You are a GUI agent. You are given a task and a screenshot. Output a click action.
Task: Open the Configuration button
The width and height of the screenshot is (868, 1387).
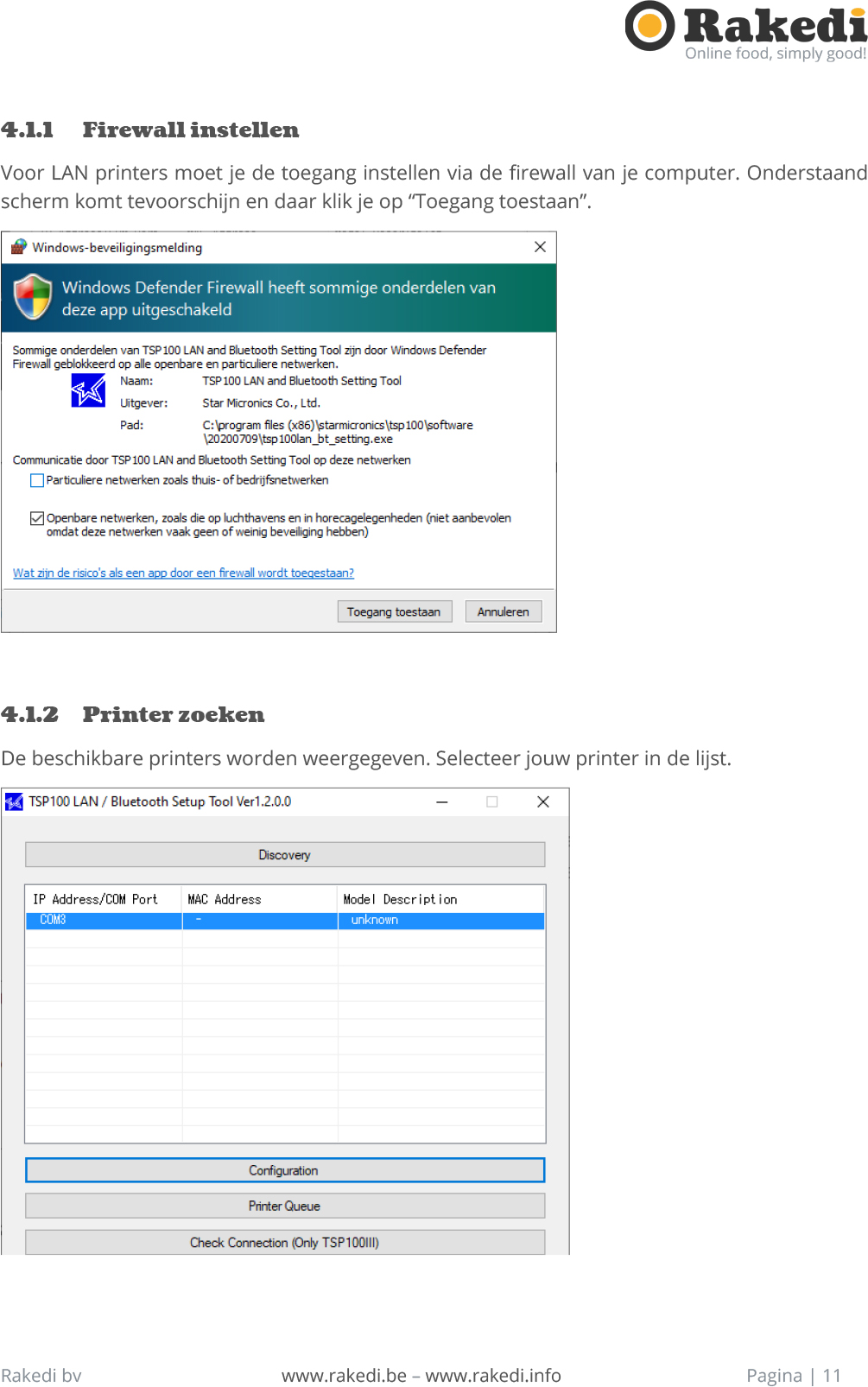(x=285, y=1170)
